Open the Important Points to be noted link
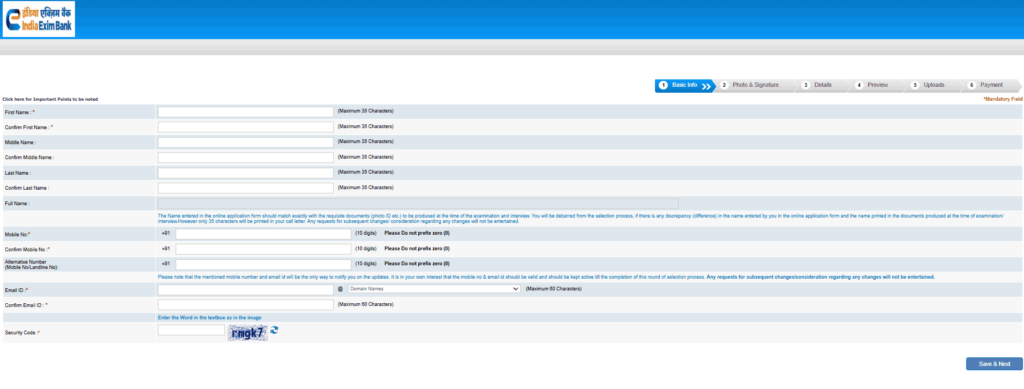The height and width of the screenshot is (389, 1024). coord(50,99)
